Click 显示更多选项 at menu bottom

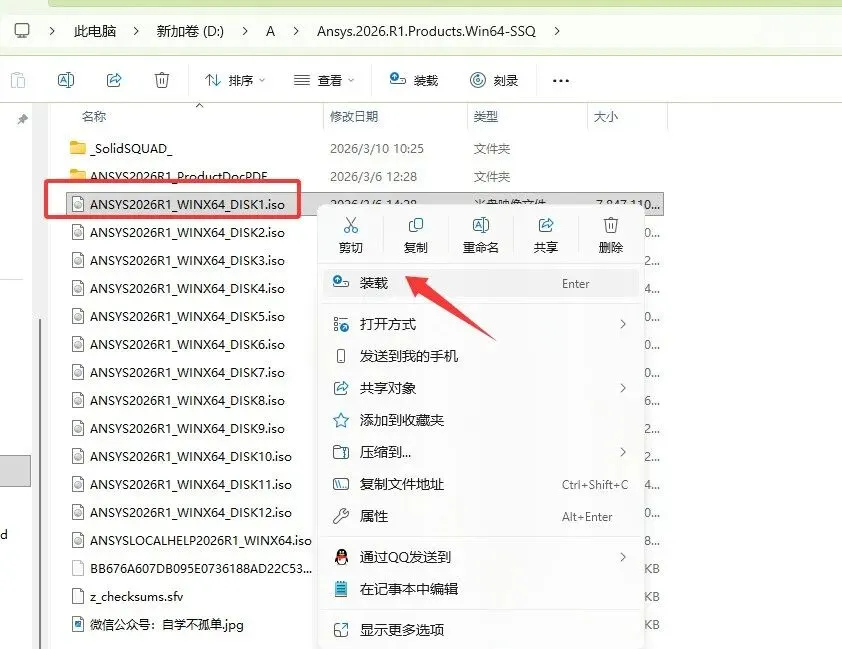pyautogui.click(x=481, y=630)
